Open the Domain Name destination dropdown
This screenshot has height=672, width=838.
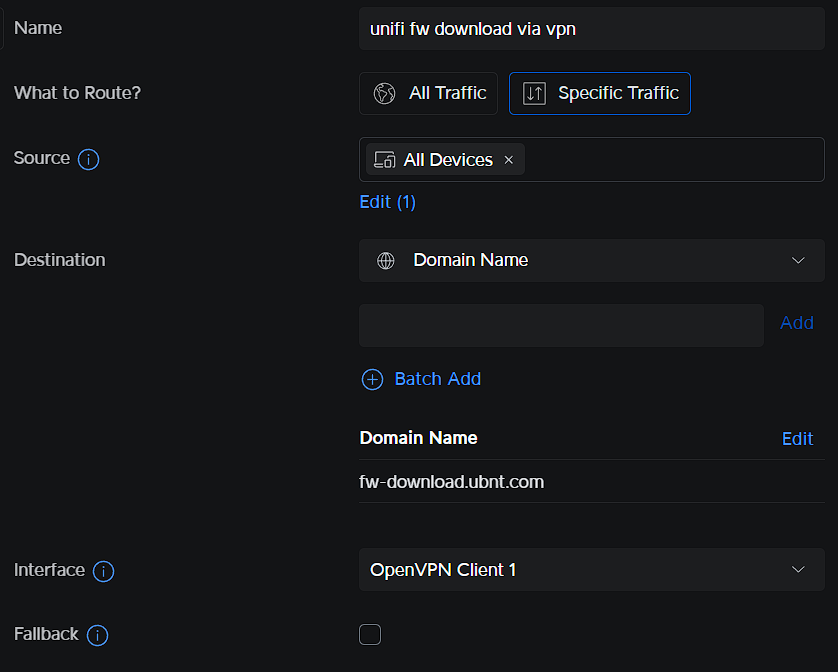pos(591,260)
